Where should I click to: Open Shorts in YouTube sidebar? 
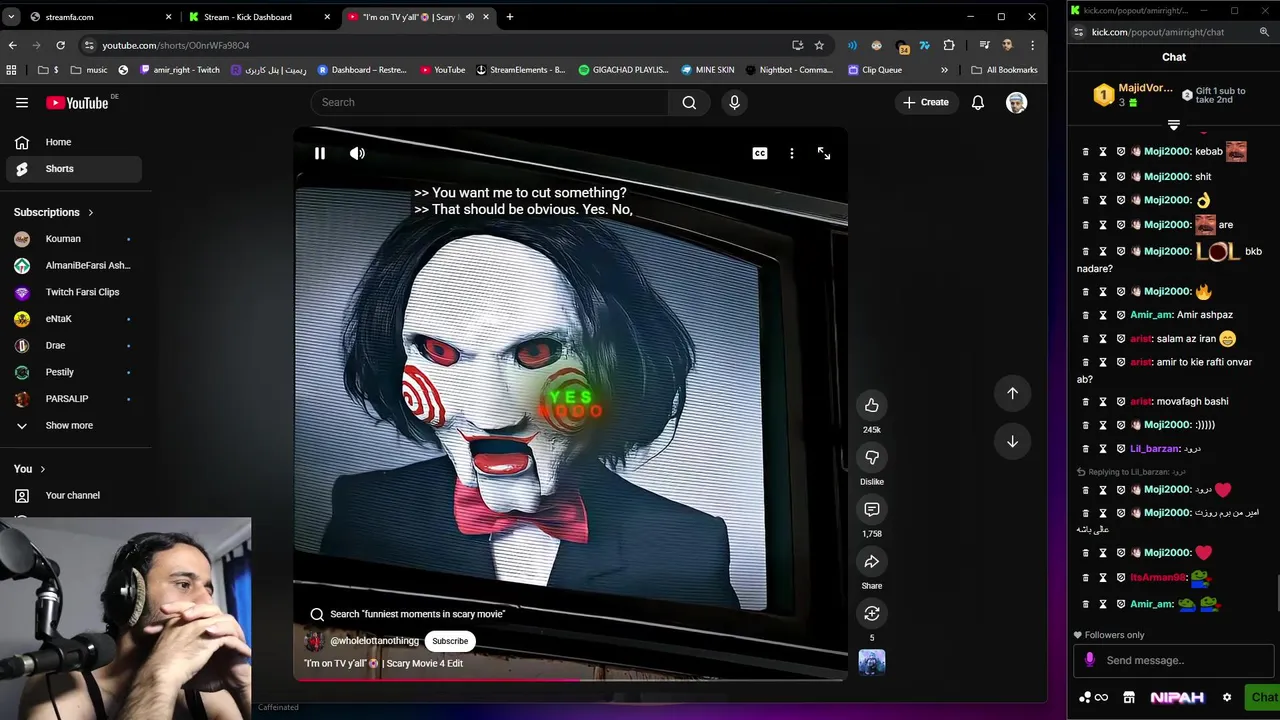pyautogui.click(x=72, y=169)
